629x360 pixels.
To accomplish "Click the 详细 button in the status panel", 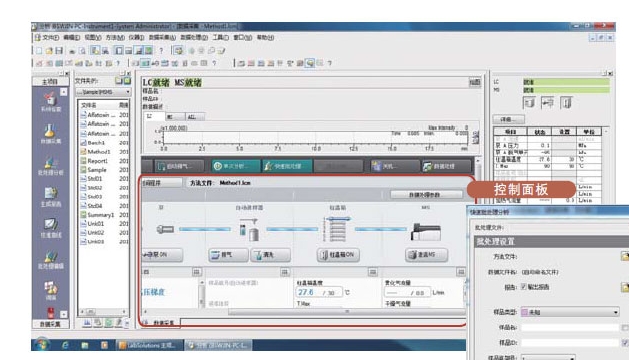I will [x=508, y=119].
